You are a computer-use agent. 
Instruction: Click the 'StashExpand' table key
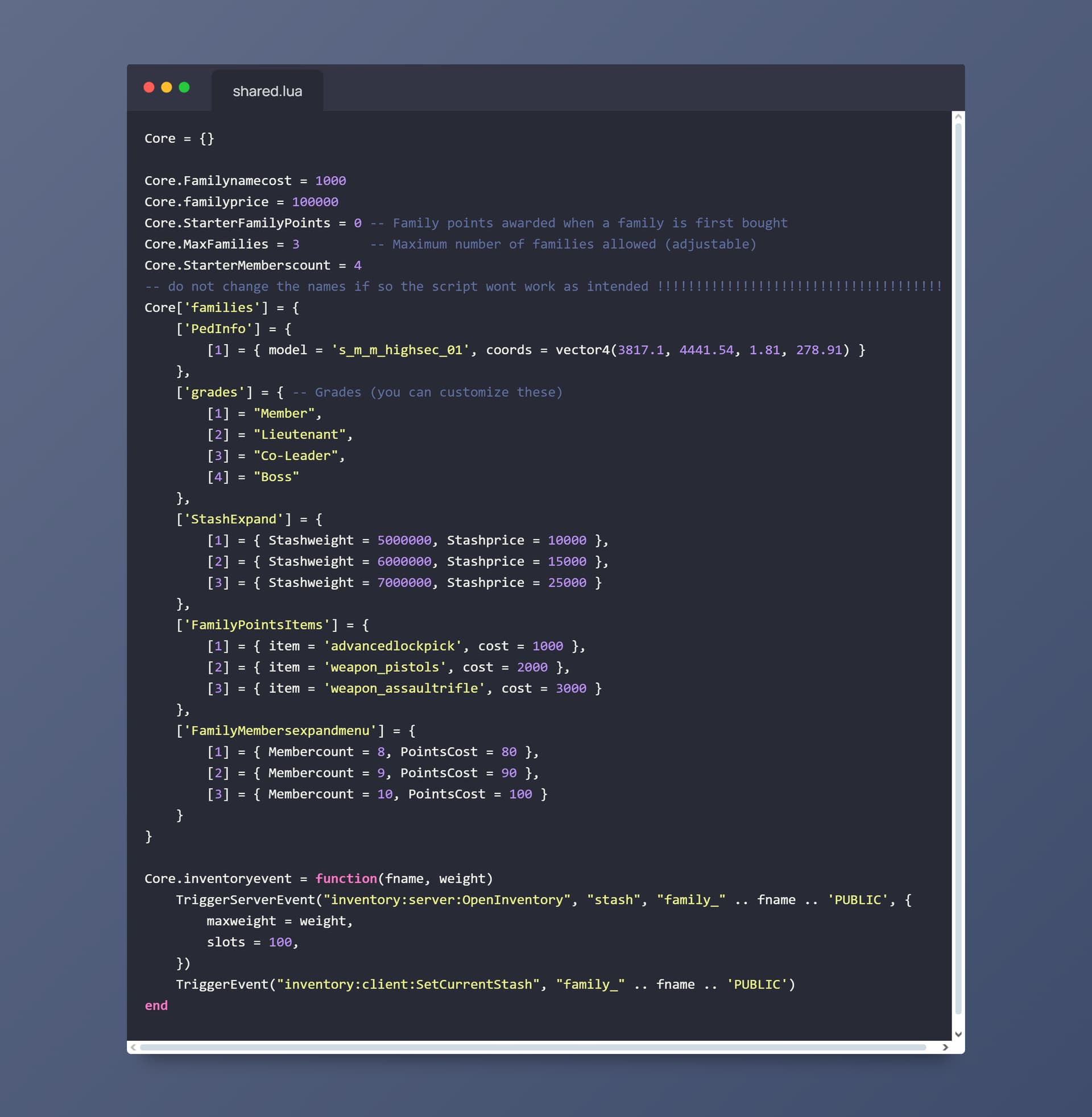point(233,519)
